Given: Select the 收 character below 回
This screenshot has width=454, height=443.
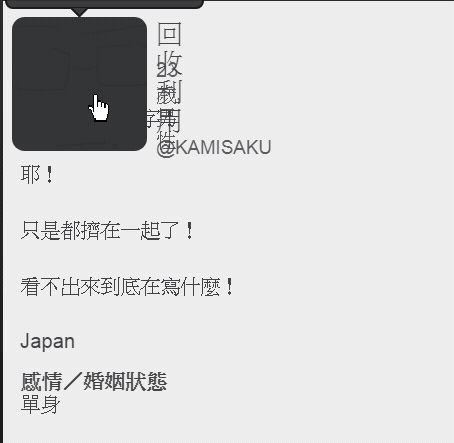Looking at the screenshot, I should click(169, 63).
